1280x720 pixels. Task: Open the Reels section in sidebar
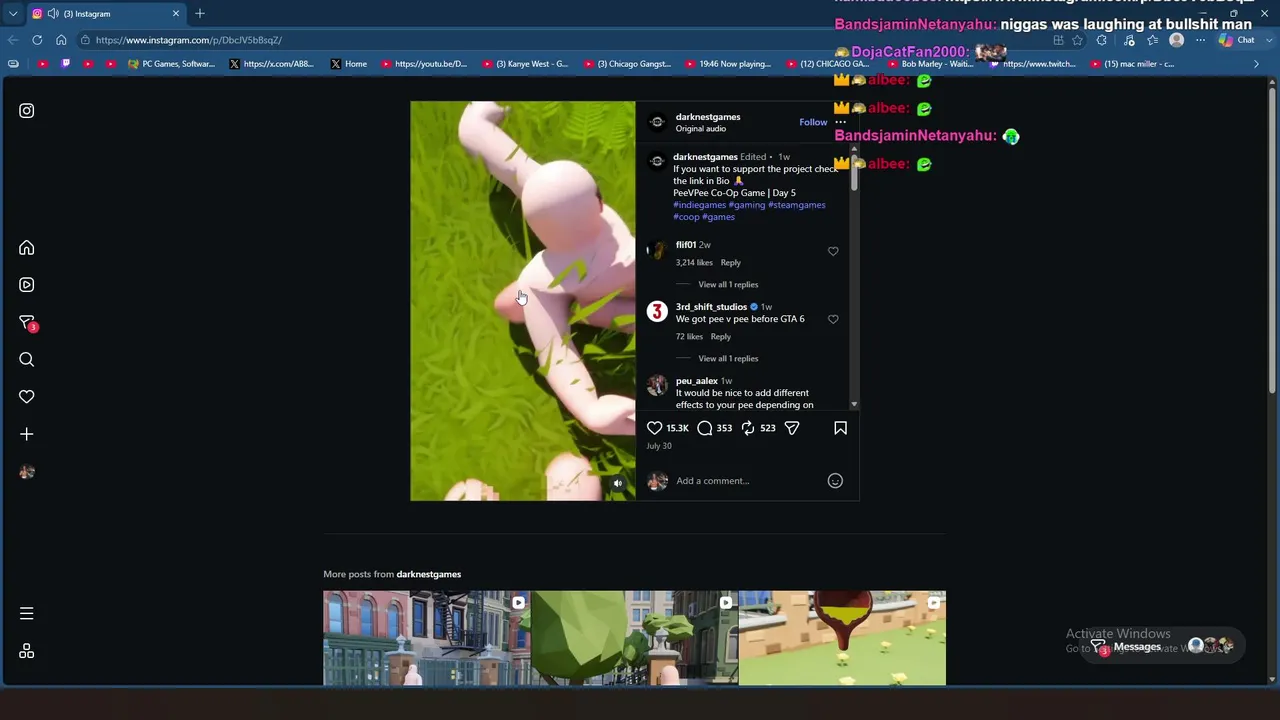click(27, 285)
